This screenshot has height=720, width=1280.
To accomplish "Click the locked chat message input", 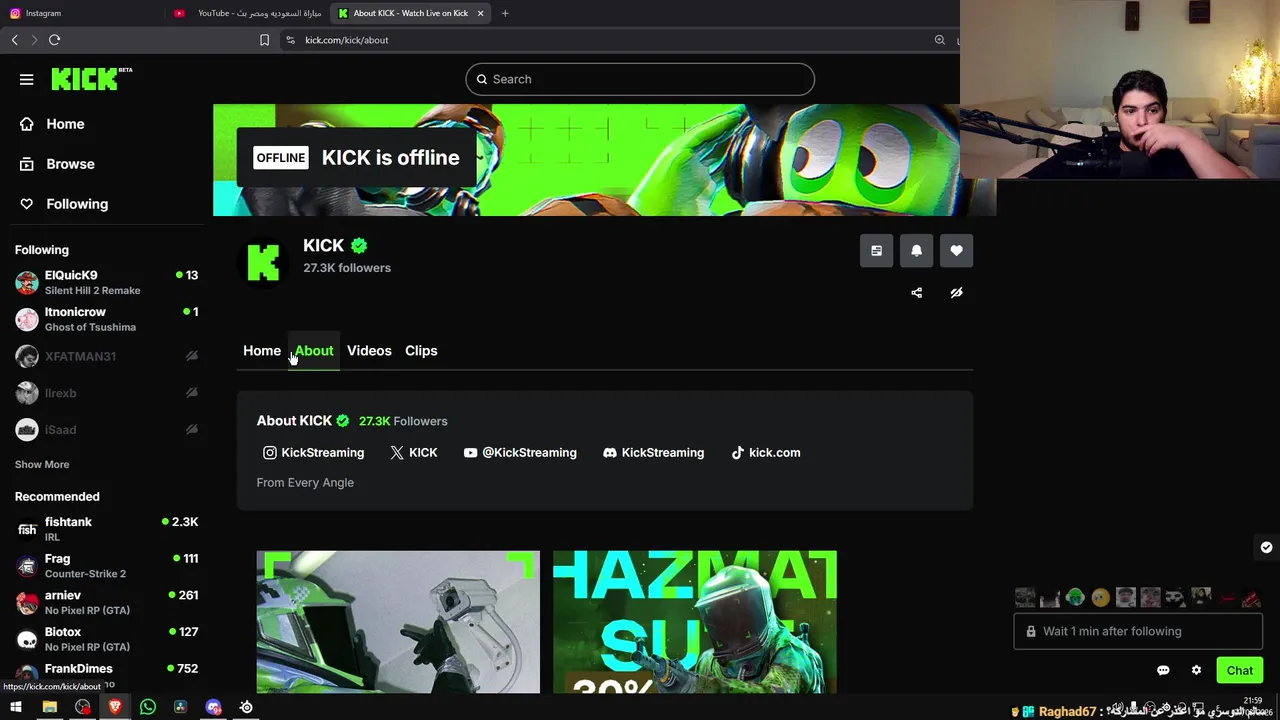I will (x=1138, y=632).
